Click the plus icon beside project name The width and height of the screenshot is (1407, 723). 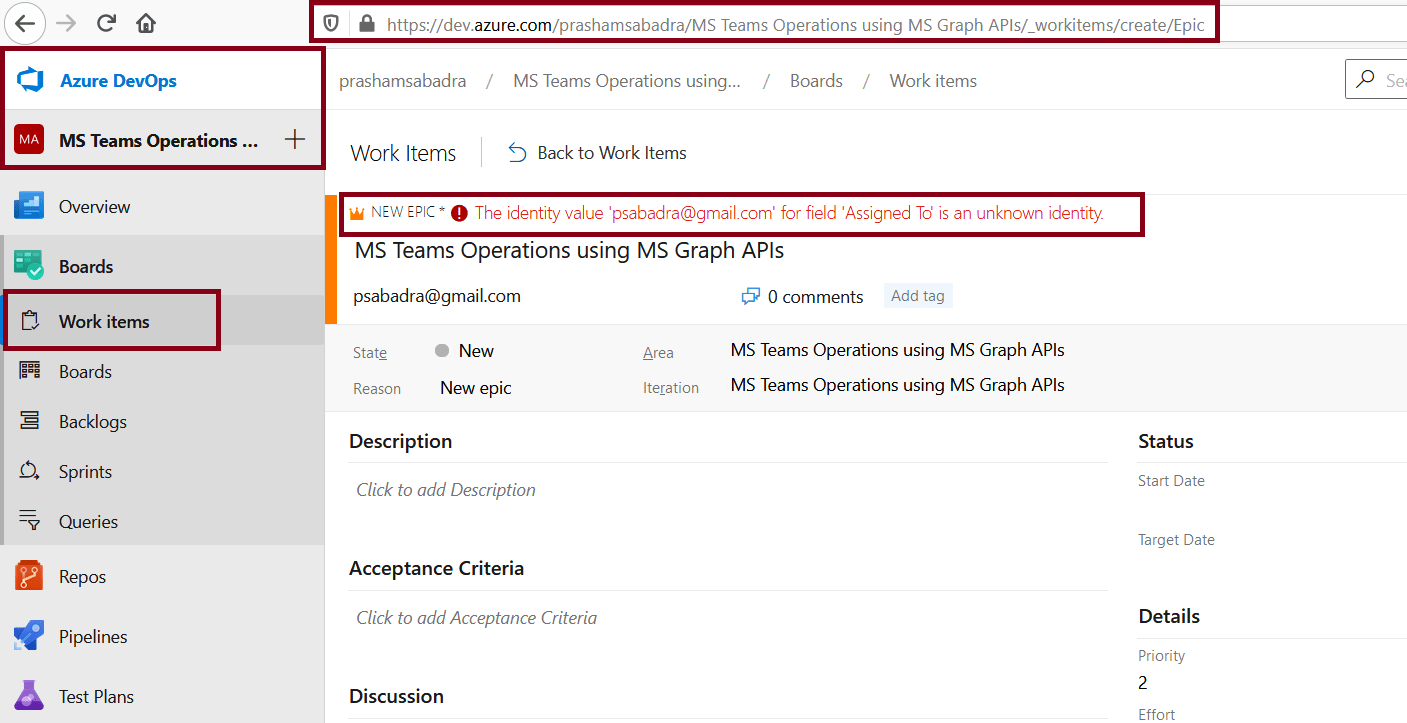[x=294, y=140]
